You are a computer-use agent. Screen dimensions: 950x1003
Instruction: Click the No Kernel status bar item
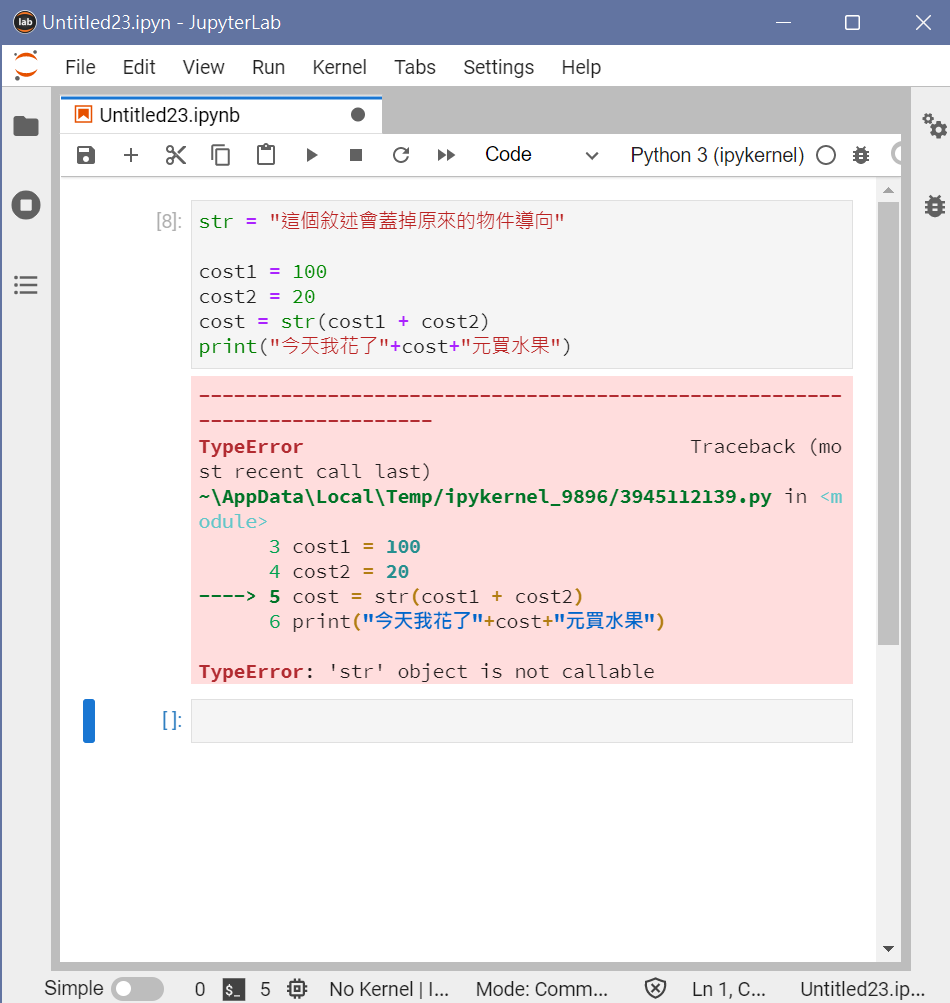(388, 988)
